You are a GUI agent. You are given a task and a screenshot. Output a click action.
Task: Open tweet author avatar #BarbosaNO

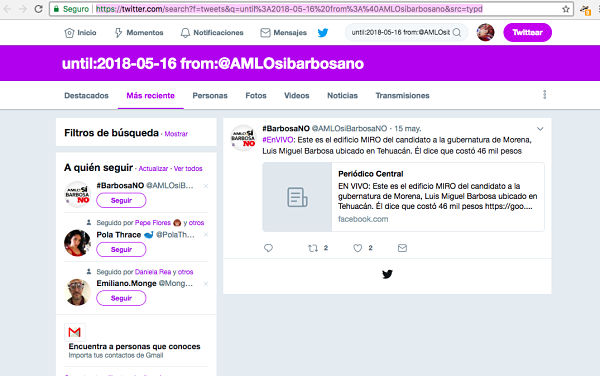[243, 138]
